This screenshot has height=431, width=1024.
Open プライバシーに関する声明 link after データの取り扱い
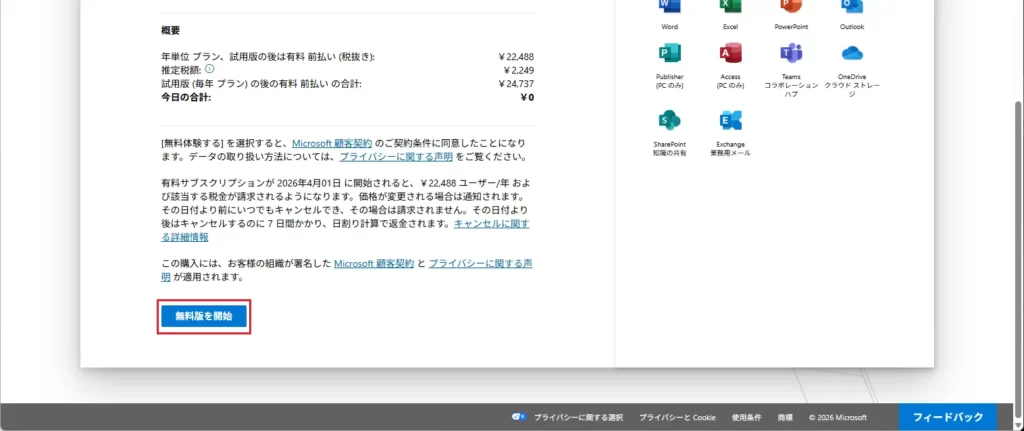click(396, 157)
